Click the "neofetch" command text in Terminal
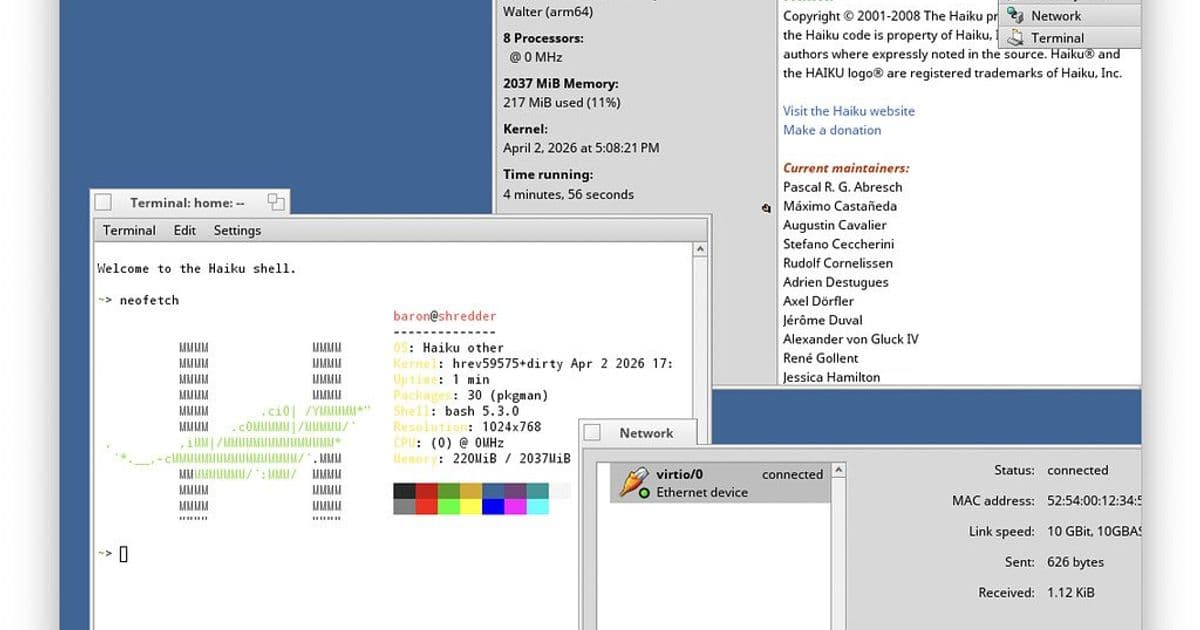The width and height of the screenshot is (1200, 630). (x=149, y=299)
